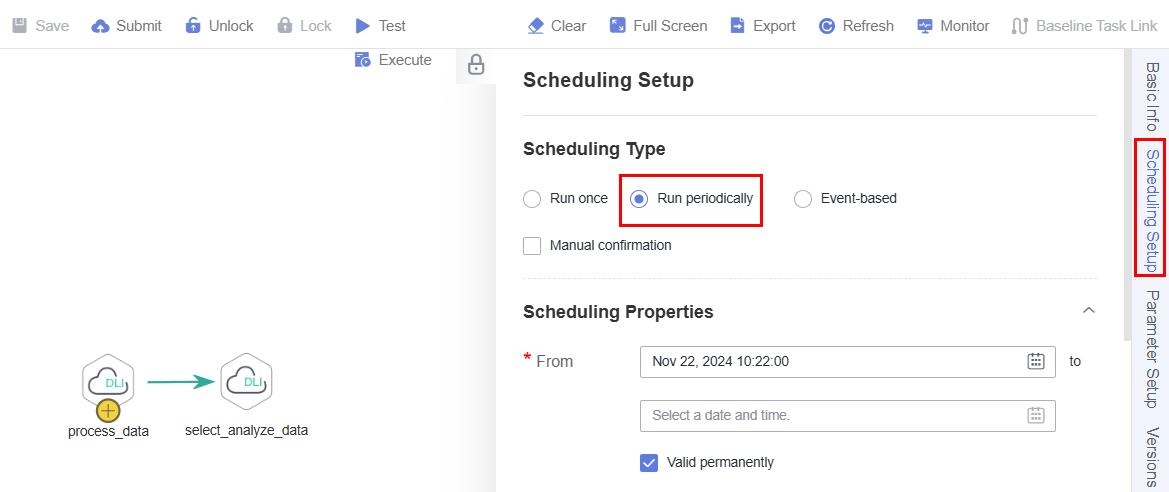
Task: Switch to the Basic Info tab
Action: coord(1153,97)
